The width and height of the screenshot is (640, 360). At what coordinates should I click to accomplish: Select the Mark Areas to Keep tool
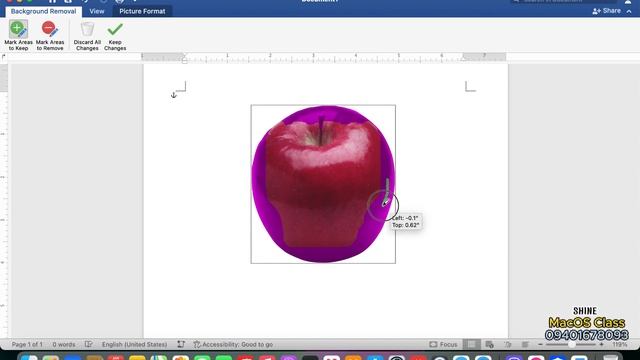click(18, 36)
